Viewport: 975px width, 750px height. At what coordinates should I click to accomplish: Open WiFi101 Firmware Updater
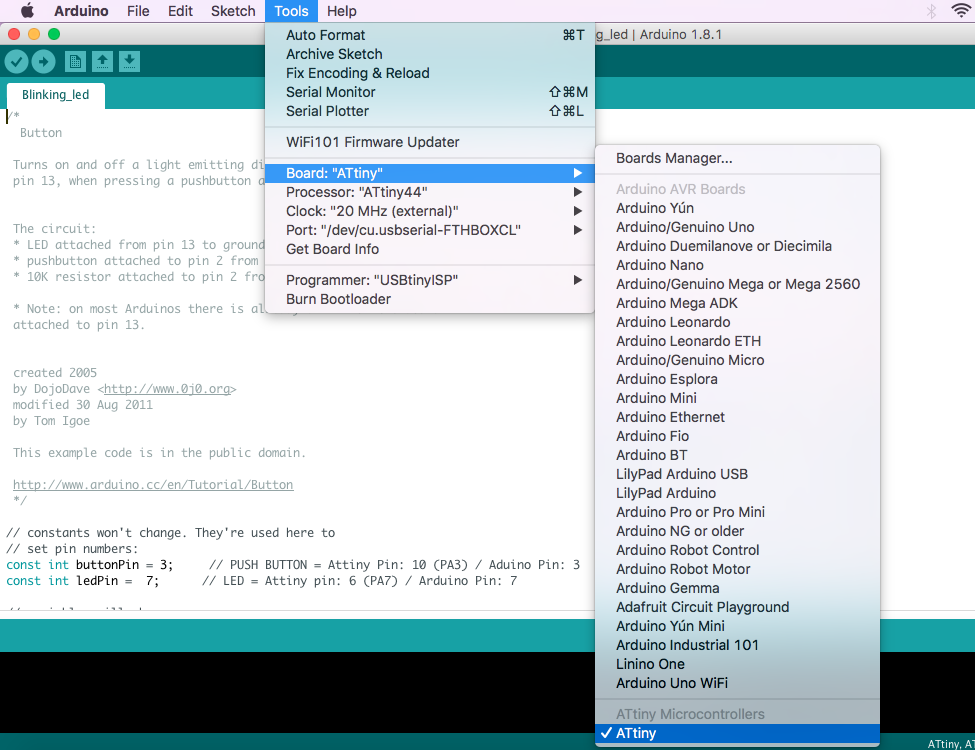(430, 142)
